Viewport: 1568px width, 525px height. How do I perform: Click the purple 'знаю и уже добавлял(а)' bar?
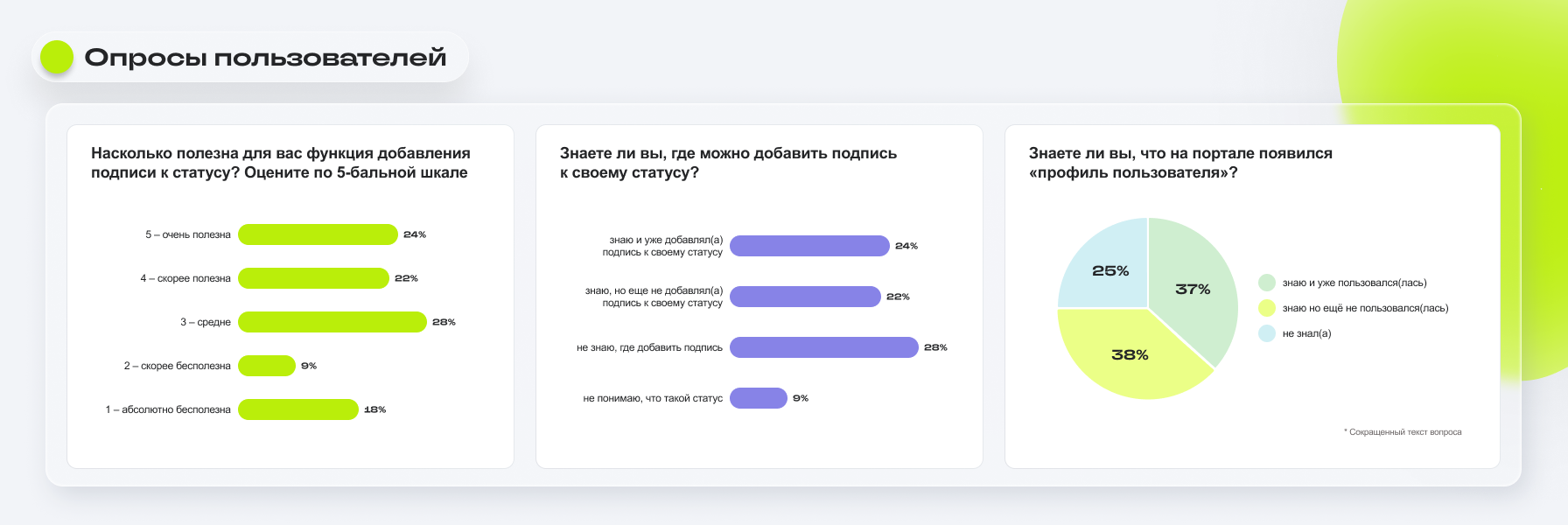[x=809, y=246]
